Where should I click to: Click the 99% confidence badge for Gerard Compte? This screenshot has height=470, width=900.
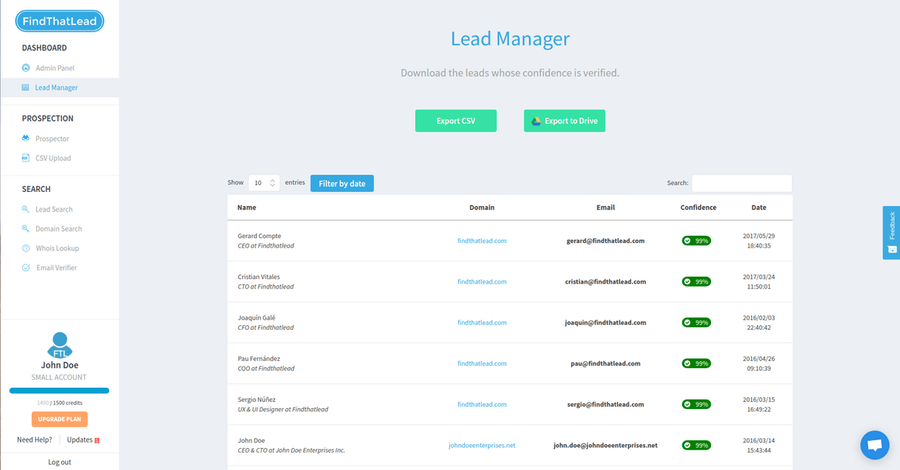(696, 240)
